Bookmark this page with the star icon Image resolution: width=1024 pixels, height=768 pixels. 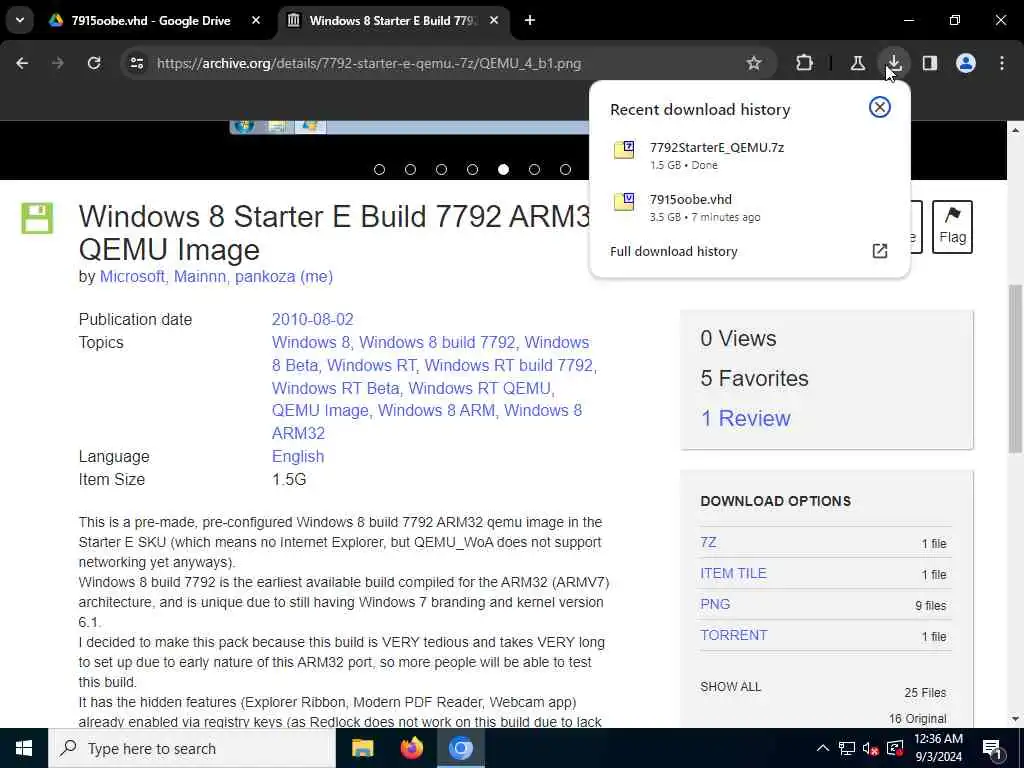pyautogui.click(x=754, y=63)
